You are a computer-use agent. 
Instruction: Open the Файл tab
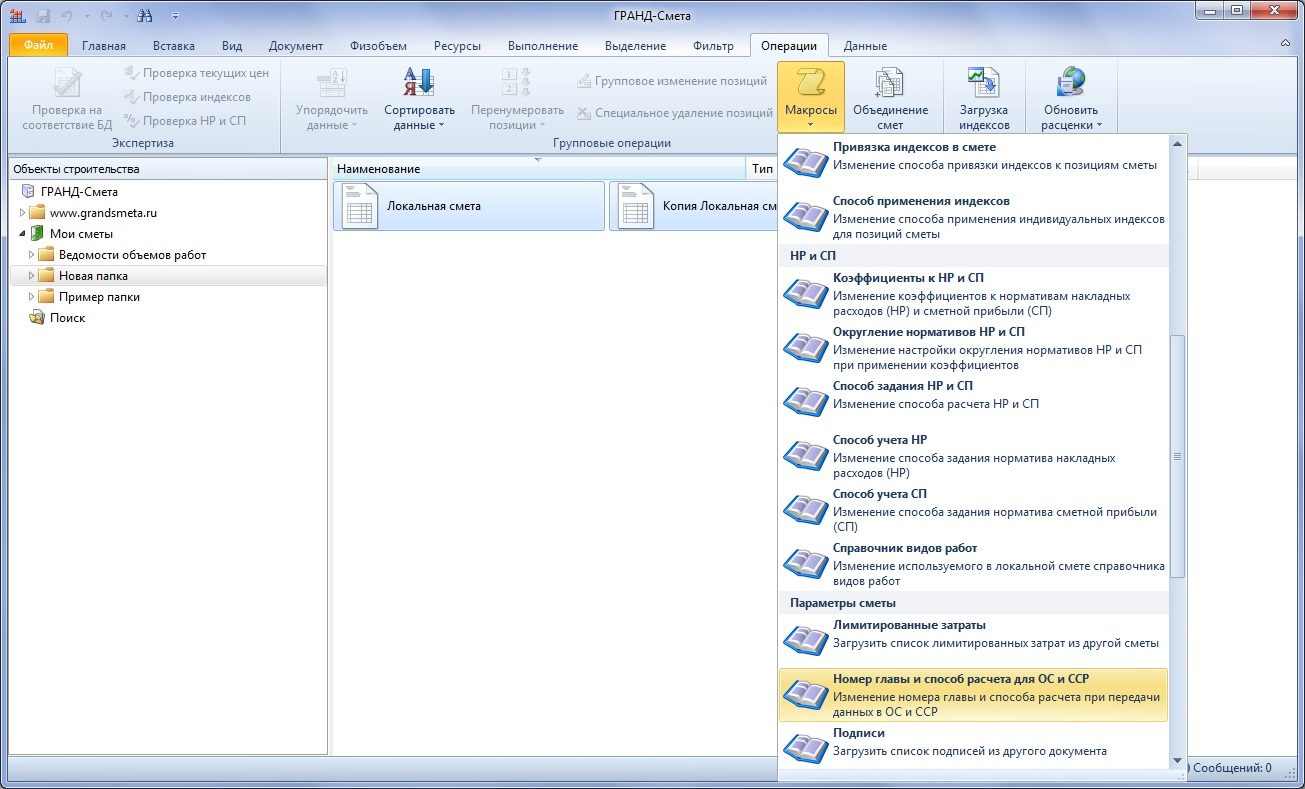pyautogui.click(x=38, y=45)
